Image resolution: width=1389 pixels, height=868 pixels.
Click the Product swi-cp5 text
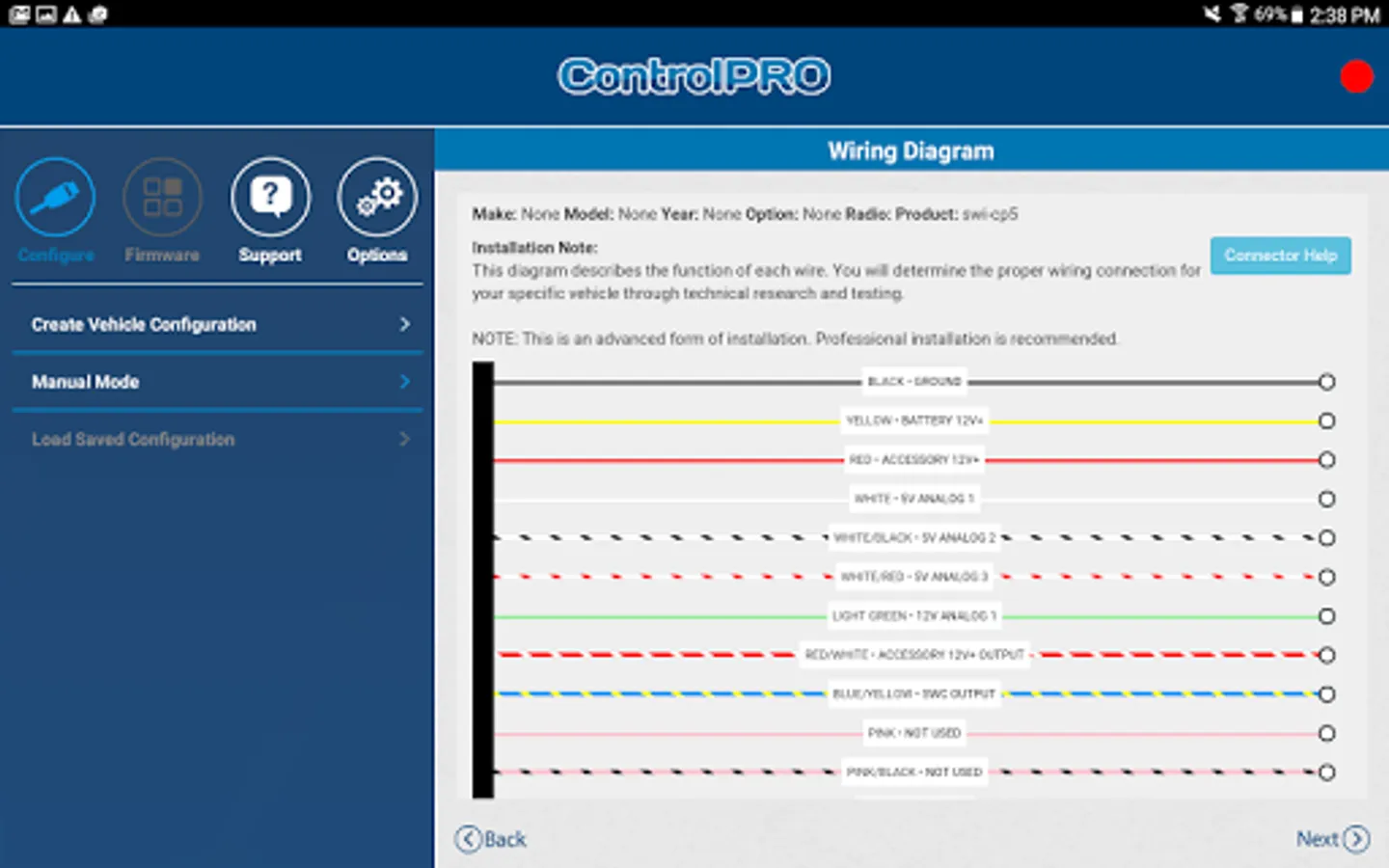point(956,214)
